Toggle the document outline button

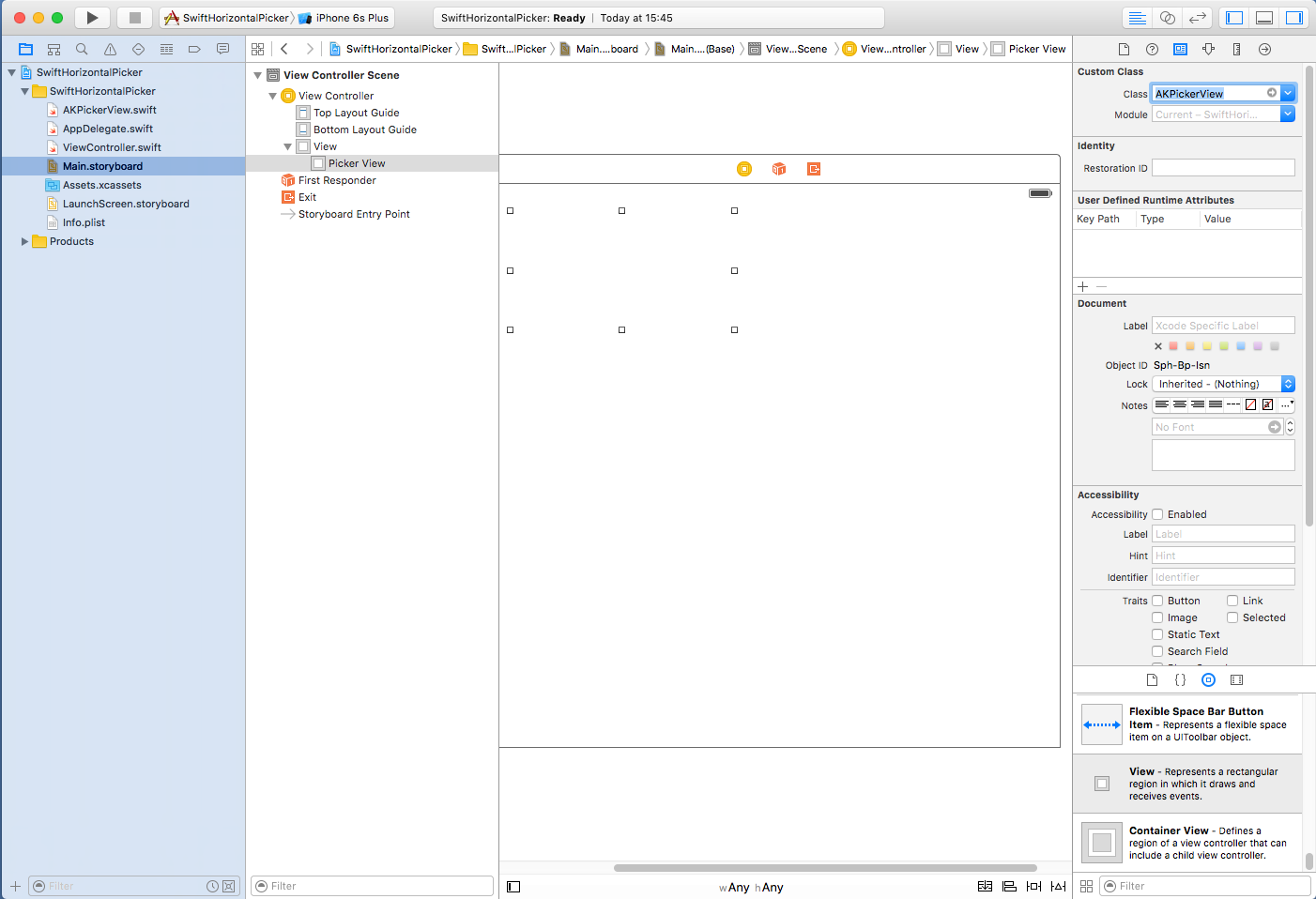point(513,886)
